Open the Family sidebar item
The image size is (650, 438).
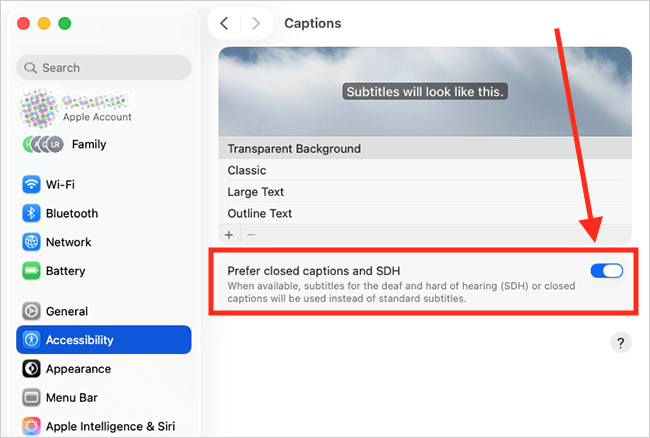[88, 145]
